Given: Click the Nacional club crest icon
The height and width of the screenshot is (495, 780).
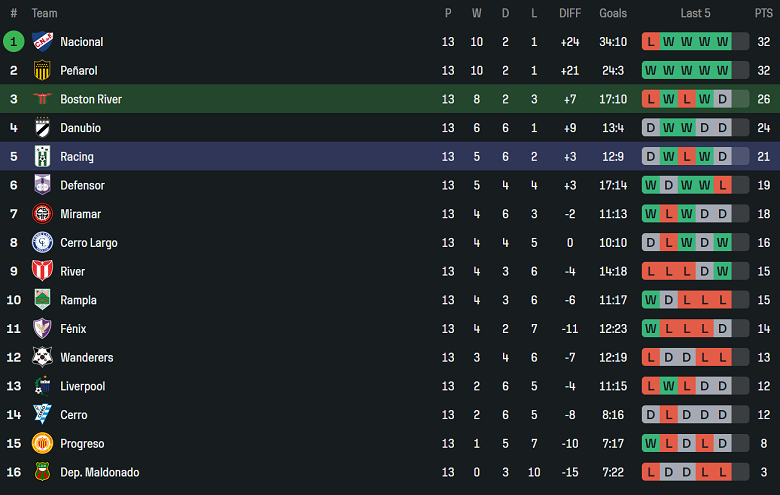Looking at the screenshot, I should [42, 42].
